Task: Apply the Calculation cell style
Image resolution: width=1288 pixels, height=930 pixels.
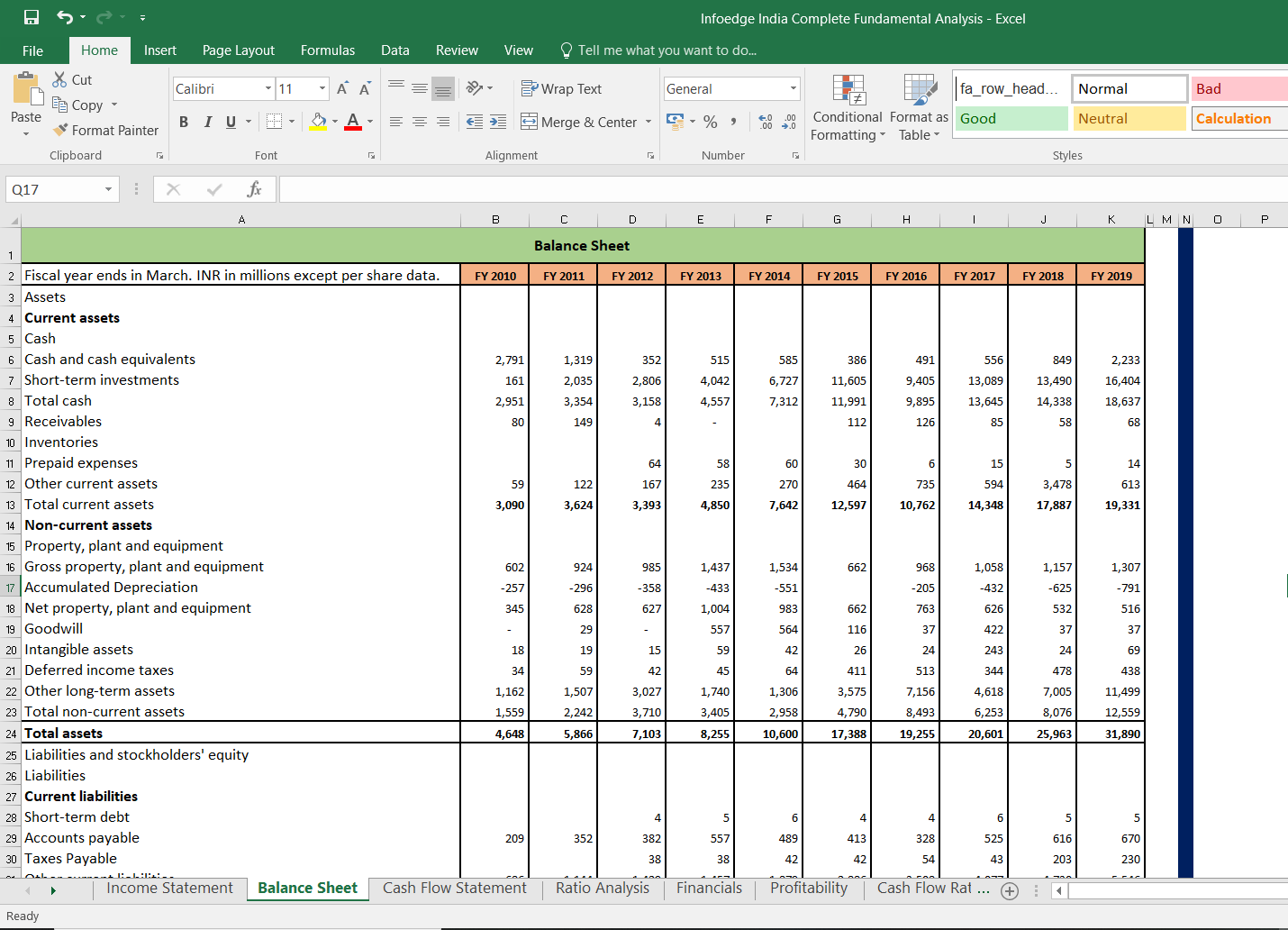Action: 1240,118
